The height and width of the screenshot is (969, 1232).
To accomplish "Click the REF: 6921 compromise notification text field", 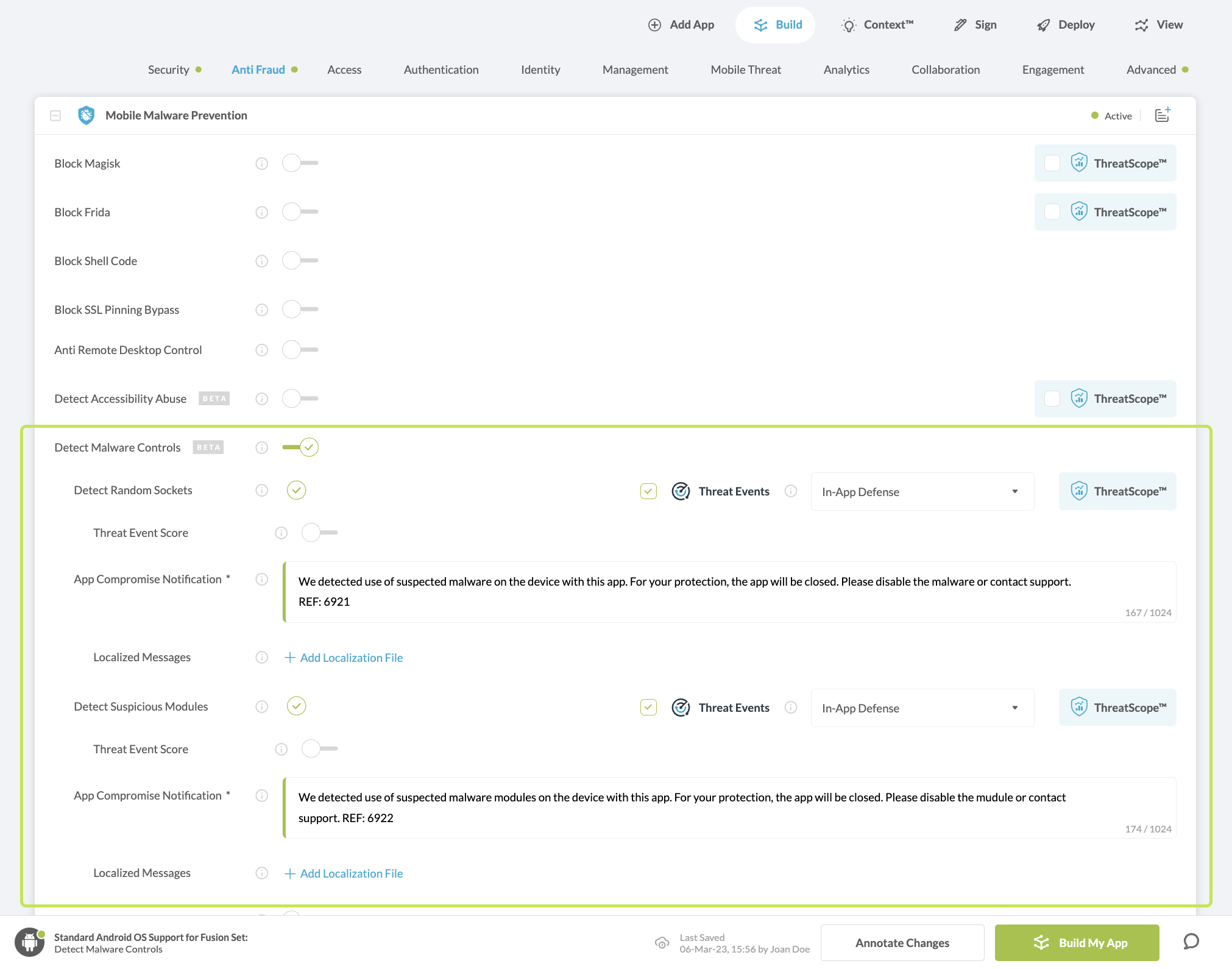I will coord(729,592).
